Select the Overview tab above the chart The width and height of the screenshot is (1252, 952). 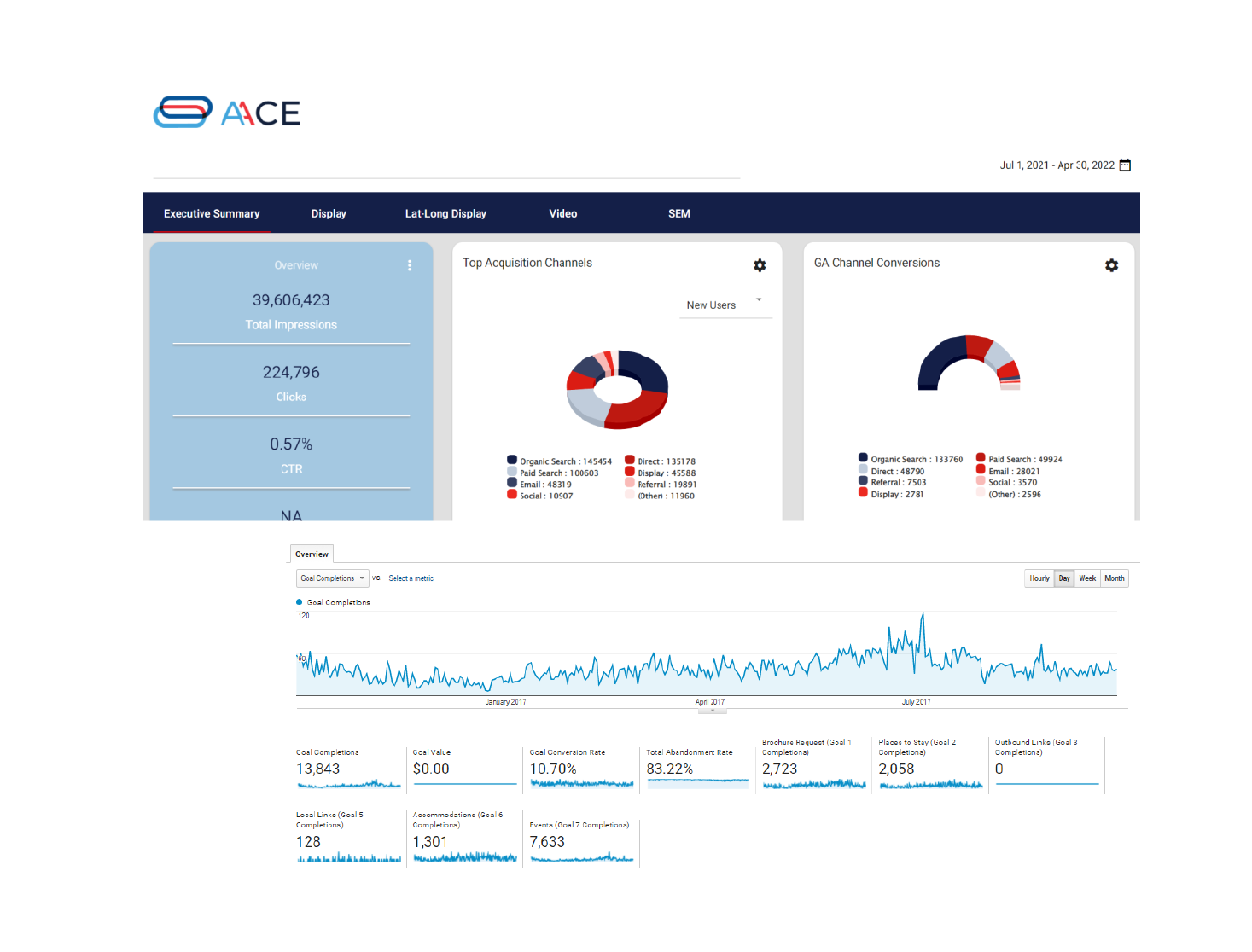312,554
